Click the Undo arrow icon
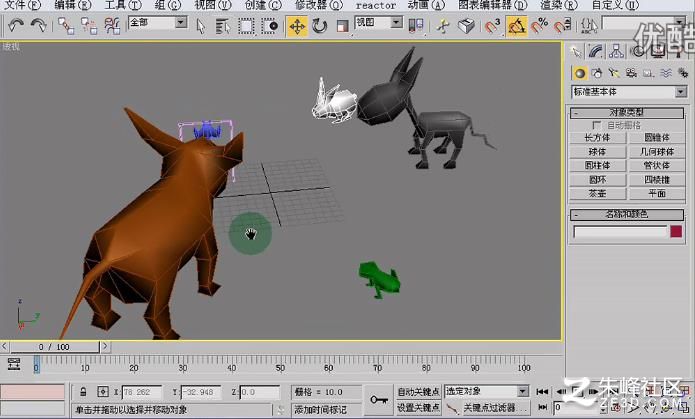The image size is (695, 419). [16, 26]
